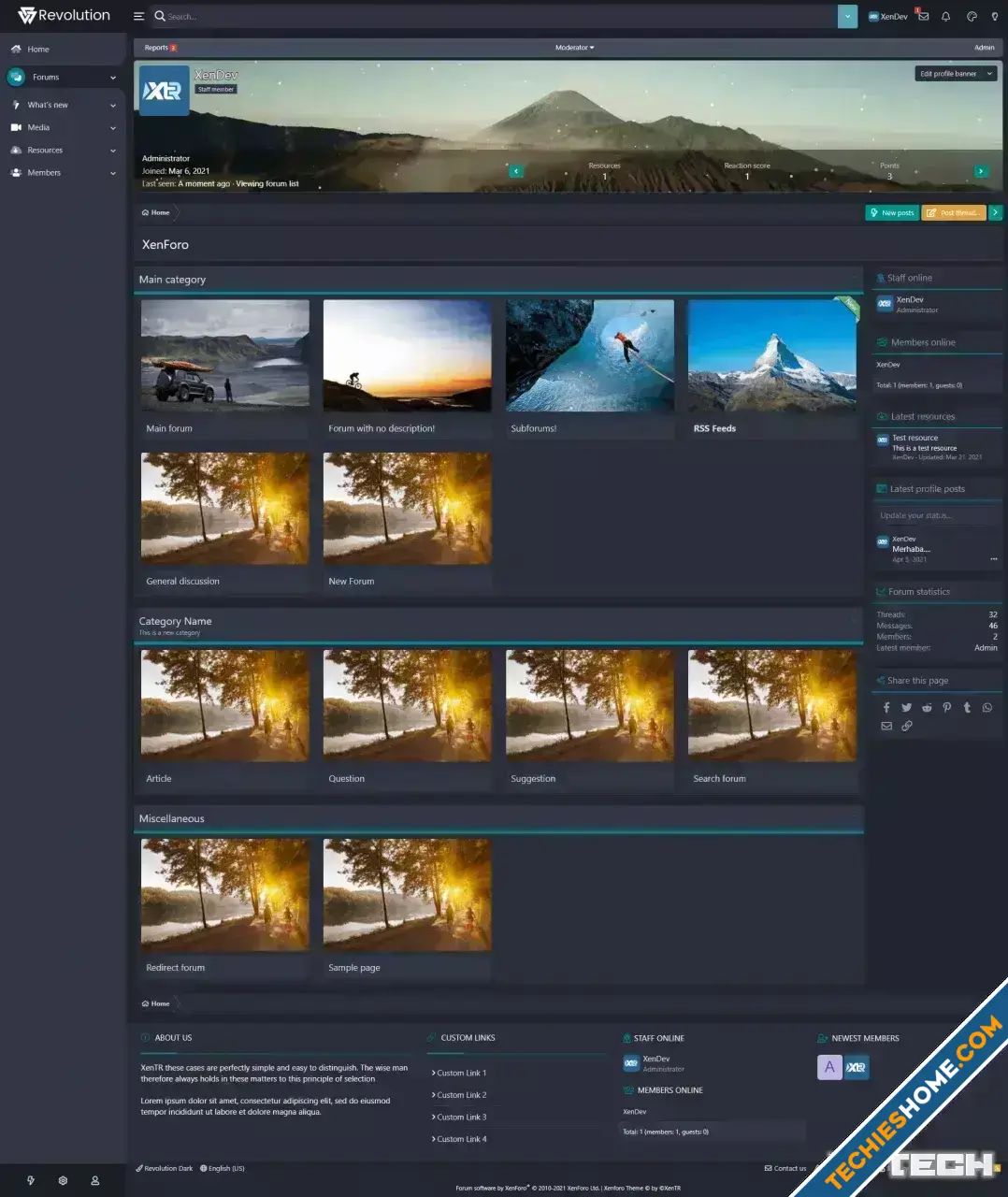1008x1197 pixels.
Task: Go to Home in the sidebar
Action: (x=38, y=49)
